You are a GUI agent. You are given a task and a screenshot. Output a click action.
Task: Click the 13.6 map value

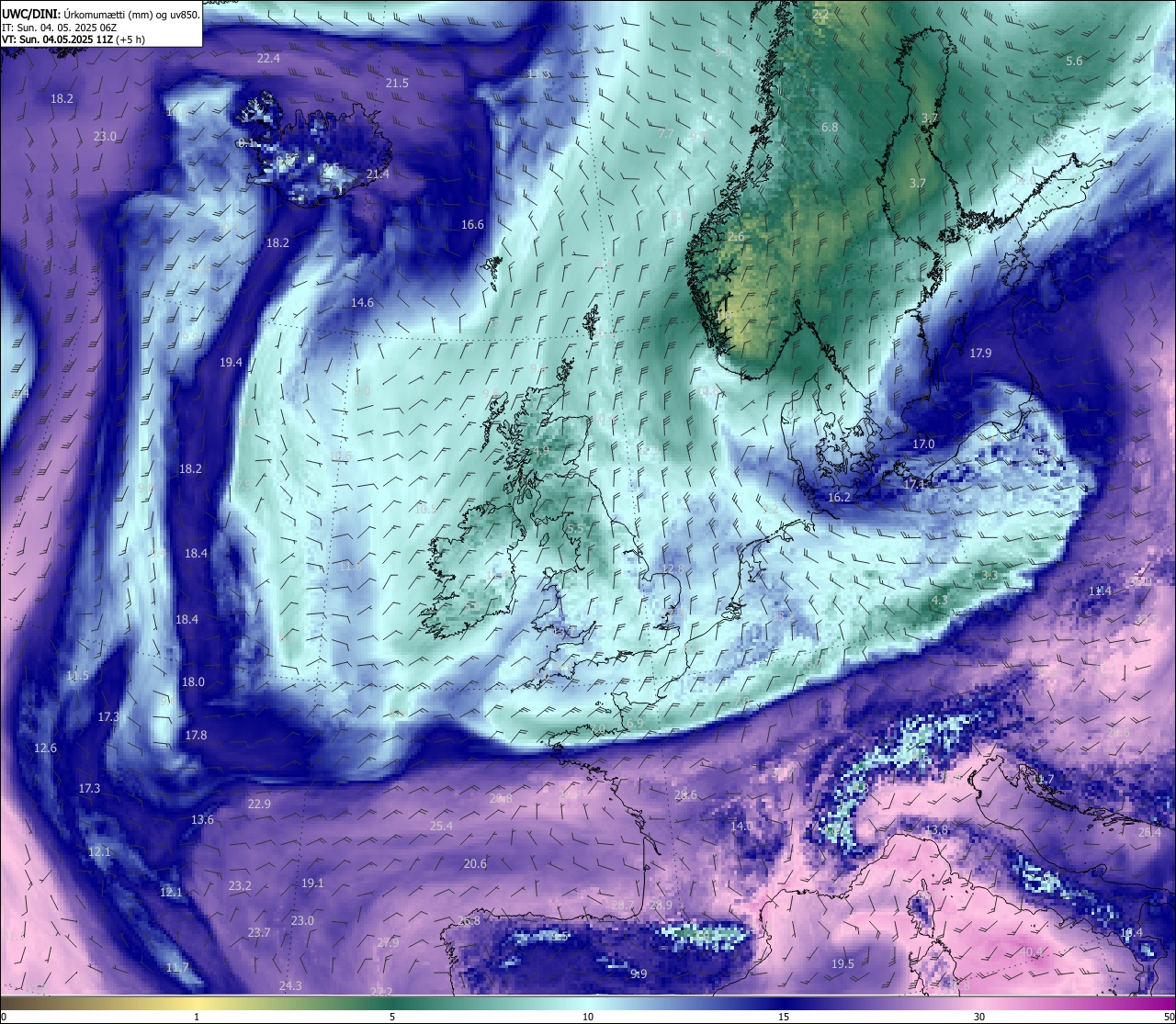(x=202, y=819)
